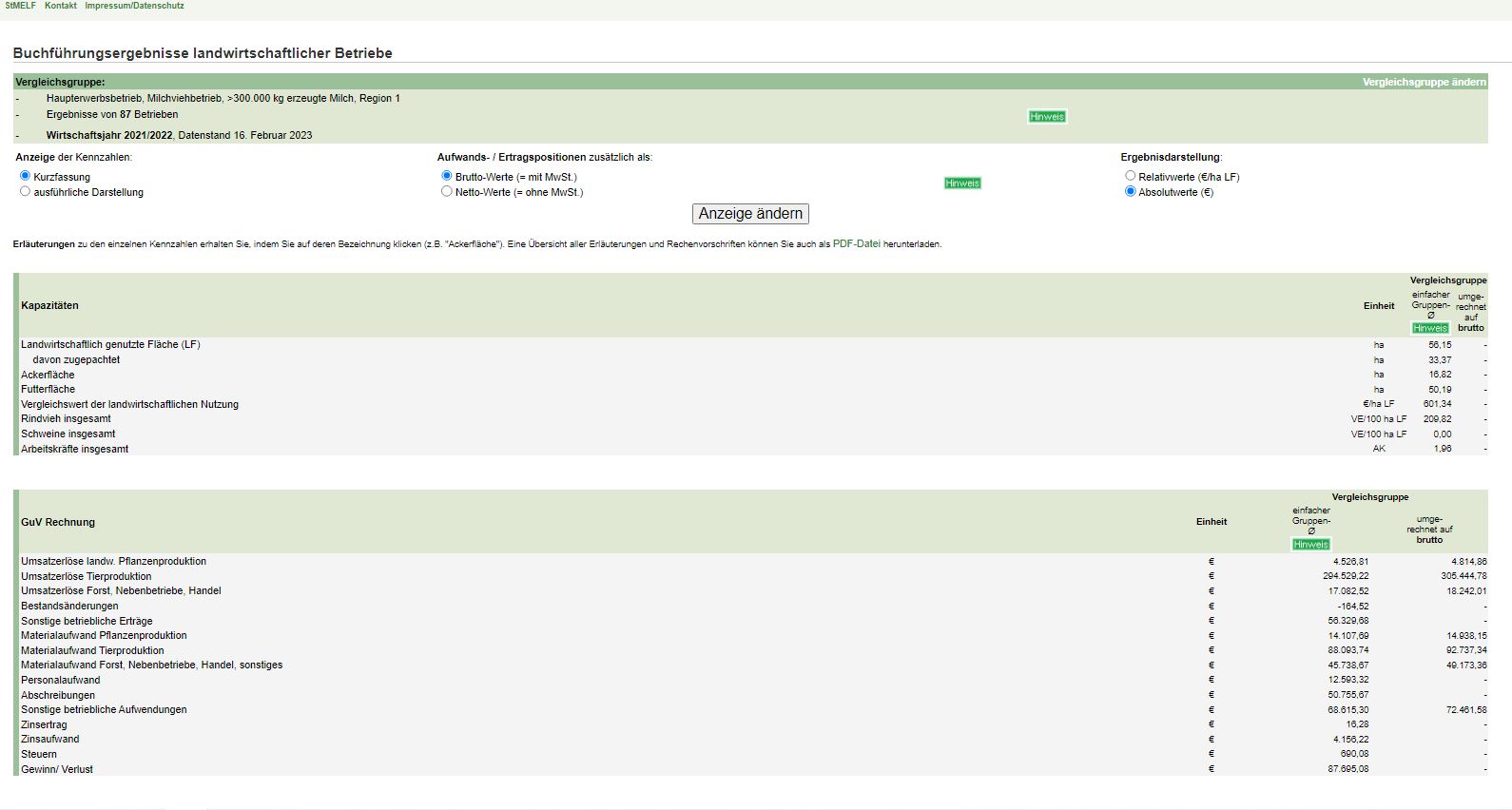This screenshot has height=810, width=1512.
Task: Open the Hinweis badge beside Brutto/Netto options
Action: pyautogui.click(x=961, y=183)
